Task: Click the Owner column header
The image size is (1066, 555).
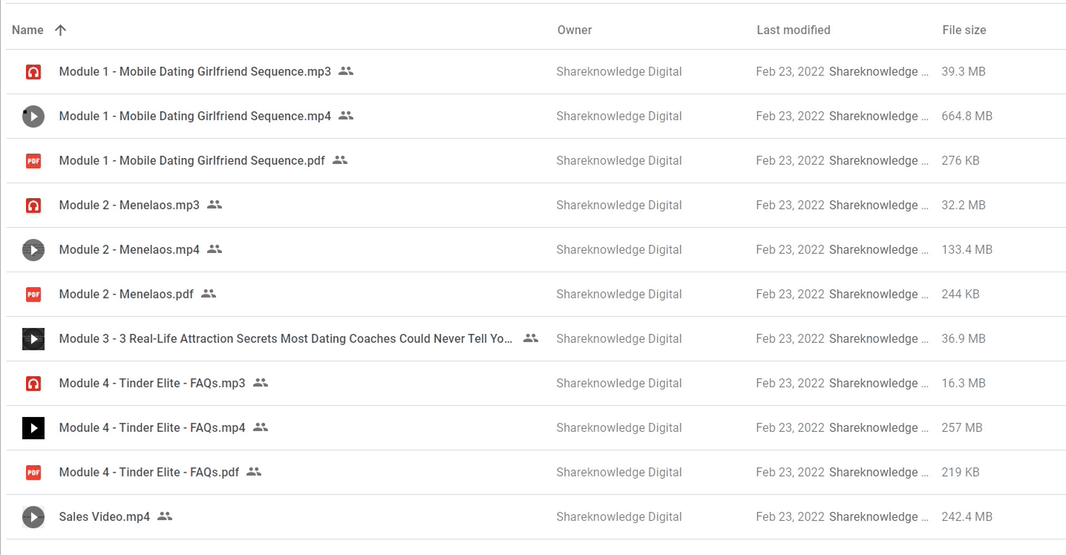Action: pos(574,30)
